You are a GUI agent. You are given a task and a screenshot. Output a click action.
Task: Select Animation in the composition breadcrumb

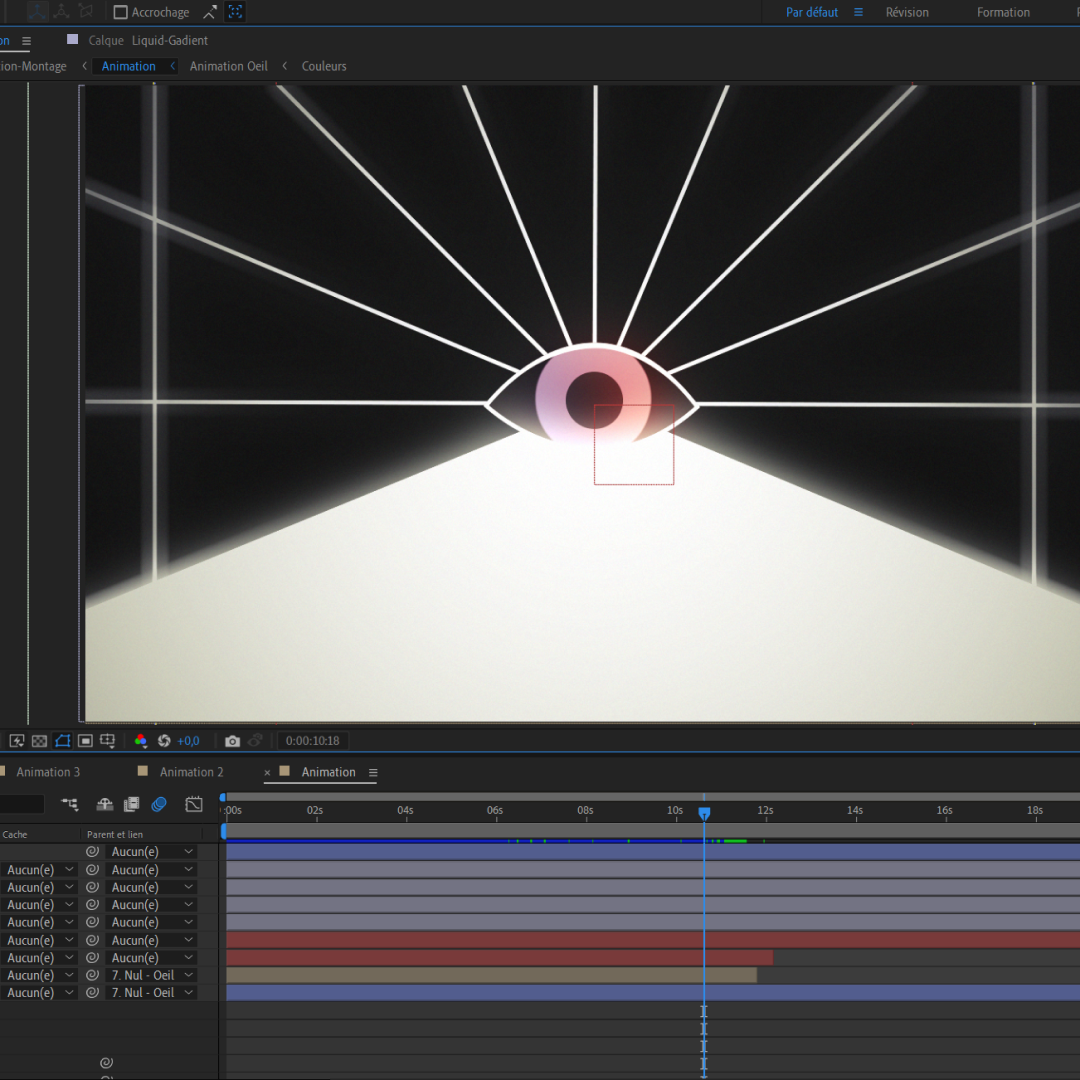129,66
